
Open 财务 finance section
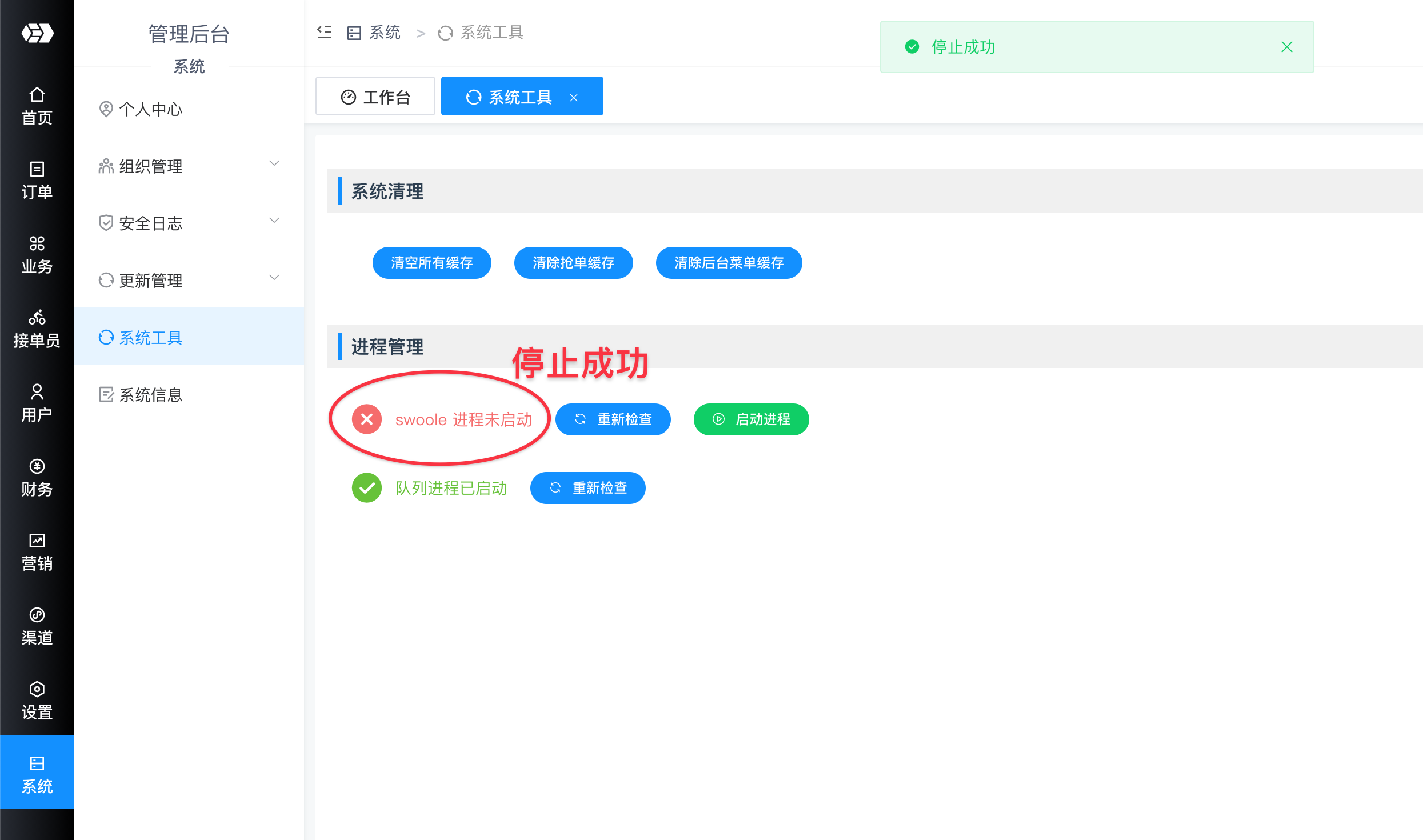[37, 478]
